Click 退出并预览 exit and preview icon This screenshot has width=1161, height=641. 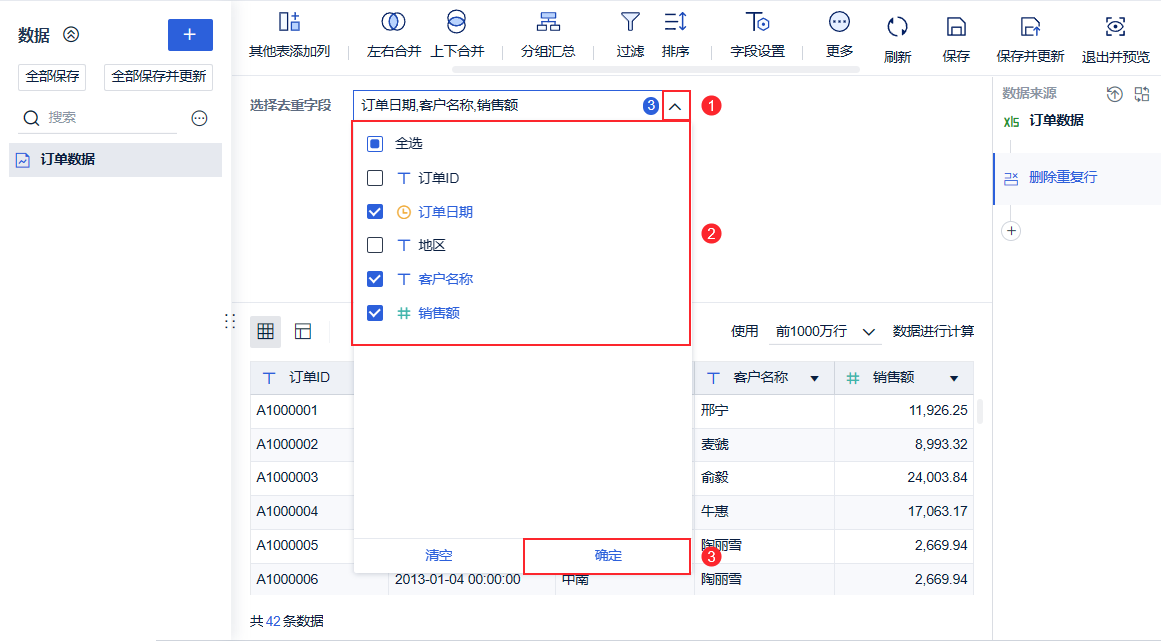tap(1115, 27)
